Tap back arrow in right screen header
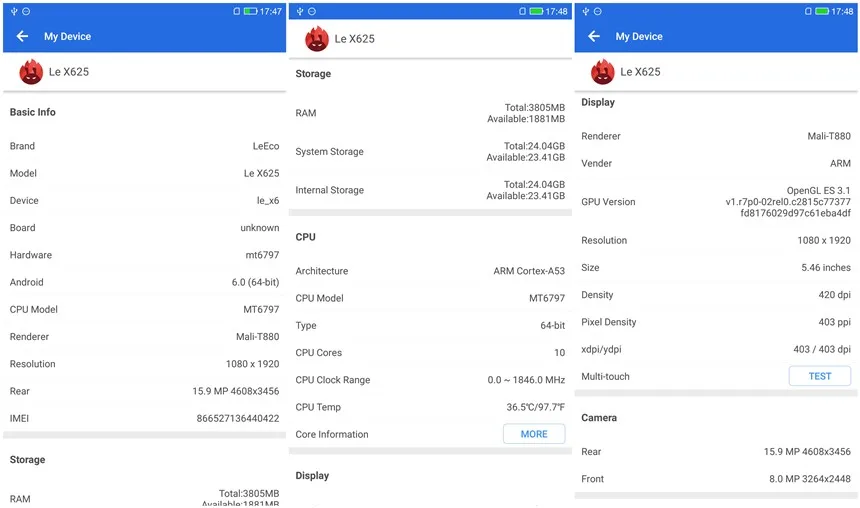The width and height of the screenshot is (860, 508). [x=594, y=36]
